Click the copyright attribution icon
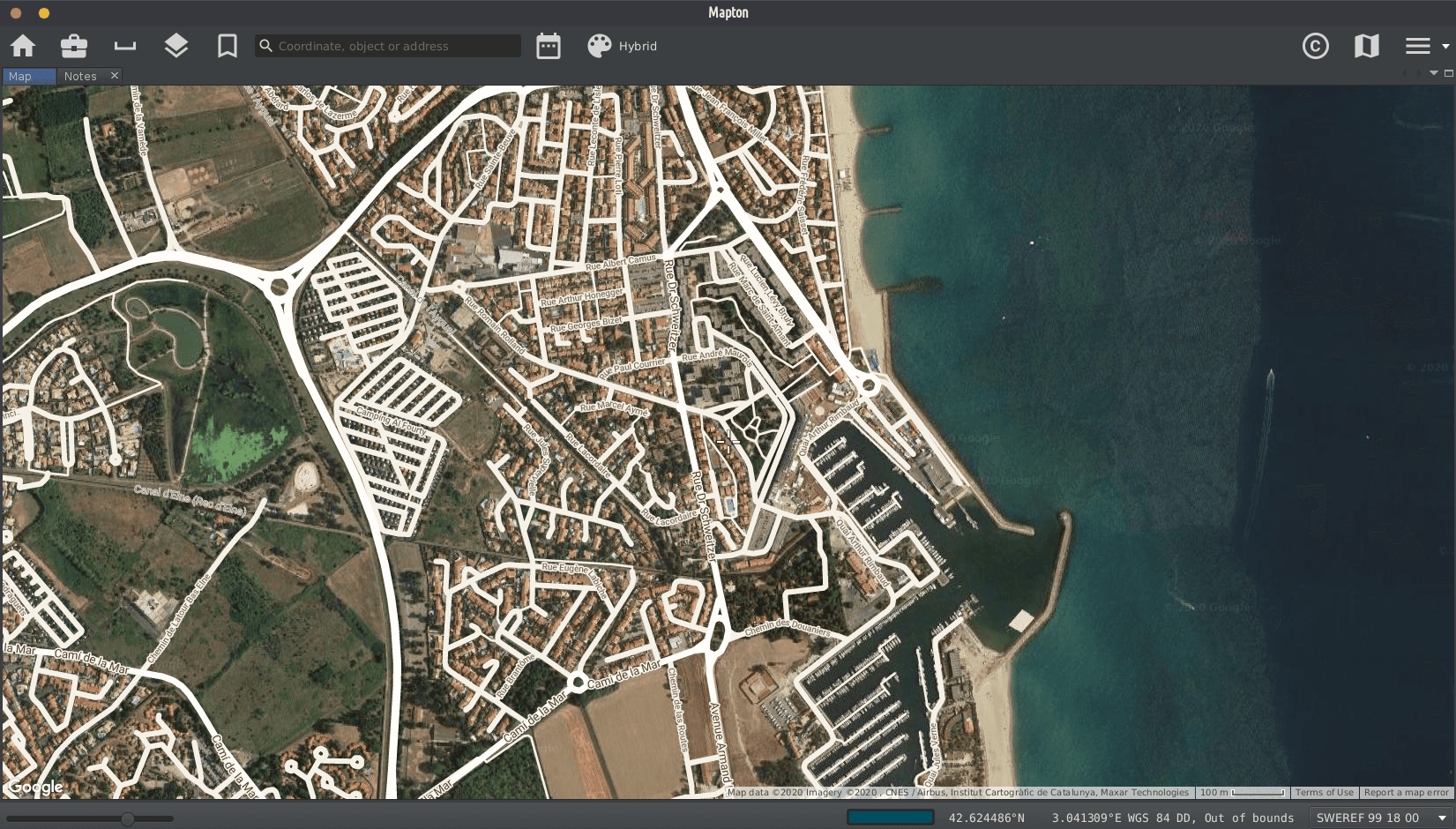Screen dimensions: 1456x829 1315,46
